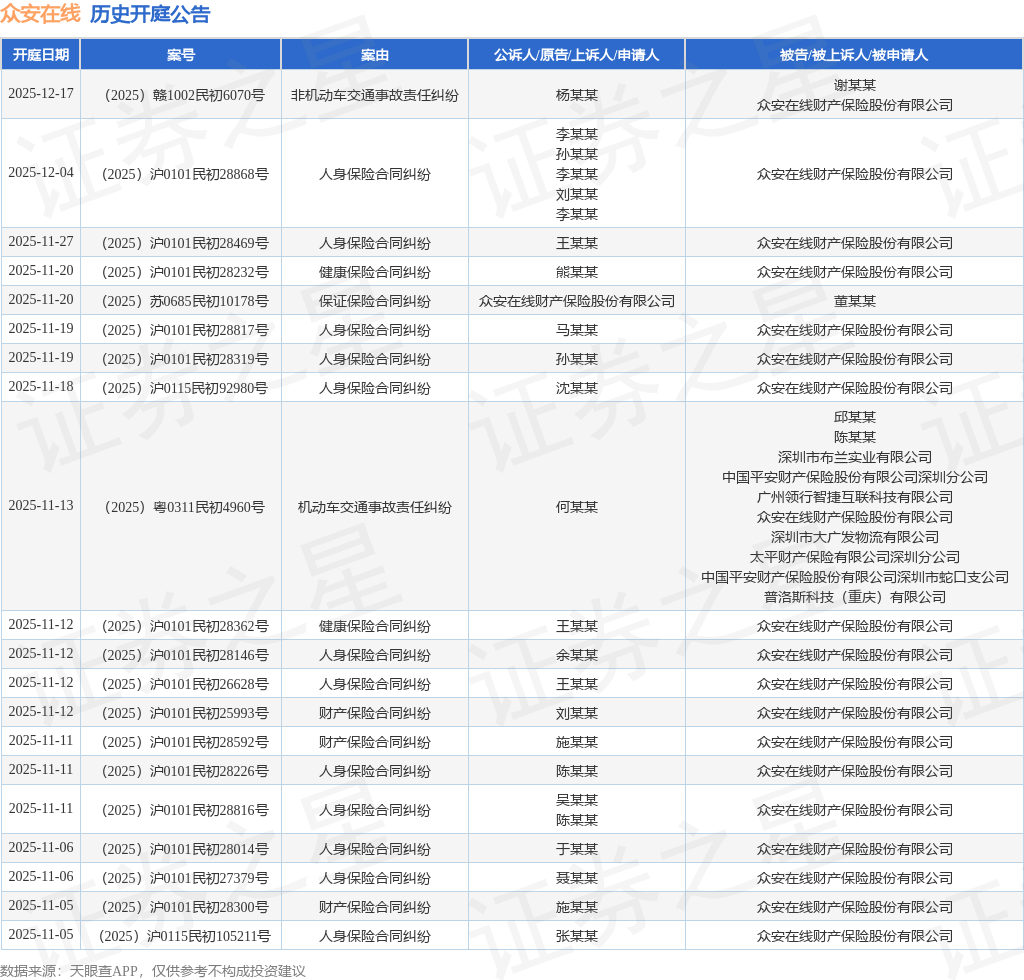Click defendant 深圳市布兰实业有限公司
Screen dimensions: 1024x980
(x=854, y=457)
